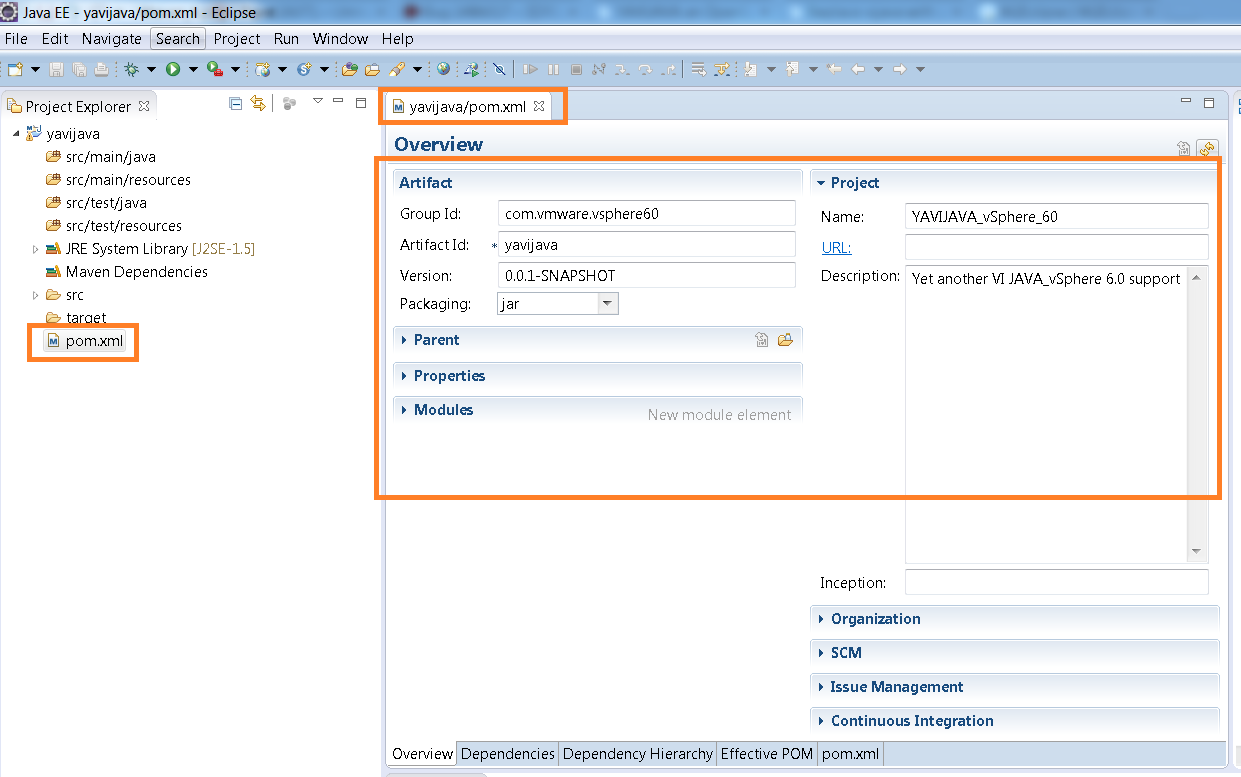Open the New wizard dropdown arrow
The image size is (1241, 777).
tap(35, 69)
